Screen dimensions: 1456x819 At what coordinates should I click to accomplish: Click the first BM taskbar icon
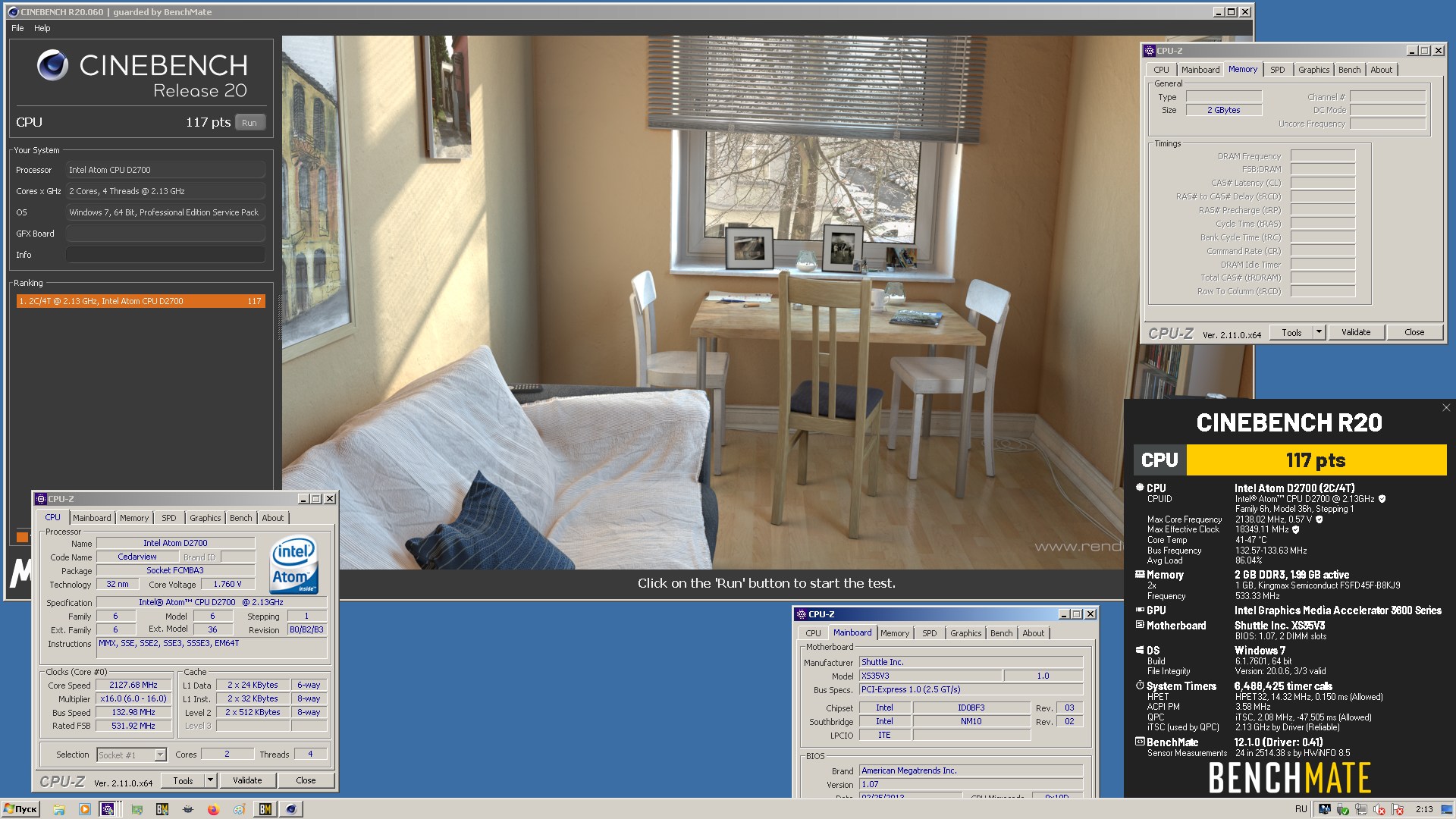162,809
